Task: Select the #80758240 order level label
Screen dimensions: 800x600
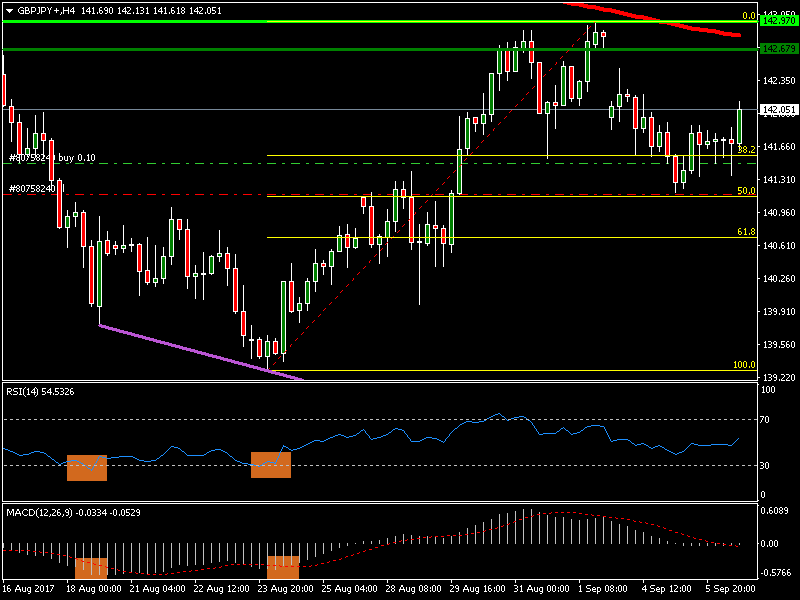Action: [31, 188]
